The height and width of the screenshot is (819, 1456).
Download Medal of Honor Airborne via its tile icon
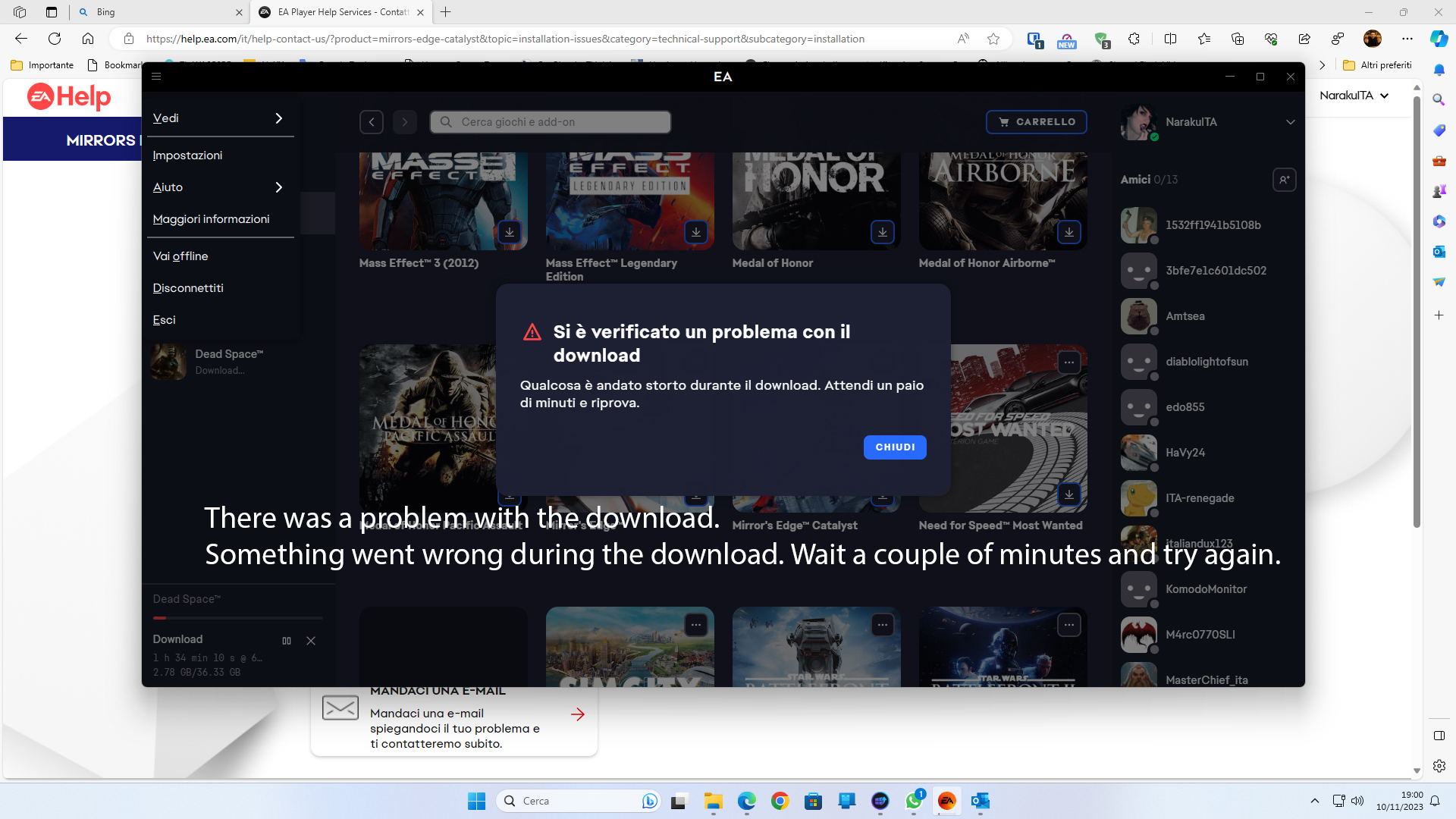(1069, 232)
